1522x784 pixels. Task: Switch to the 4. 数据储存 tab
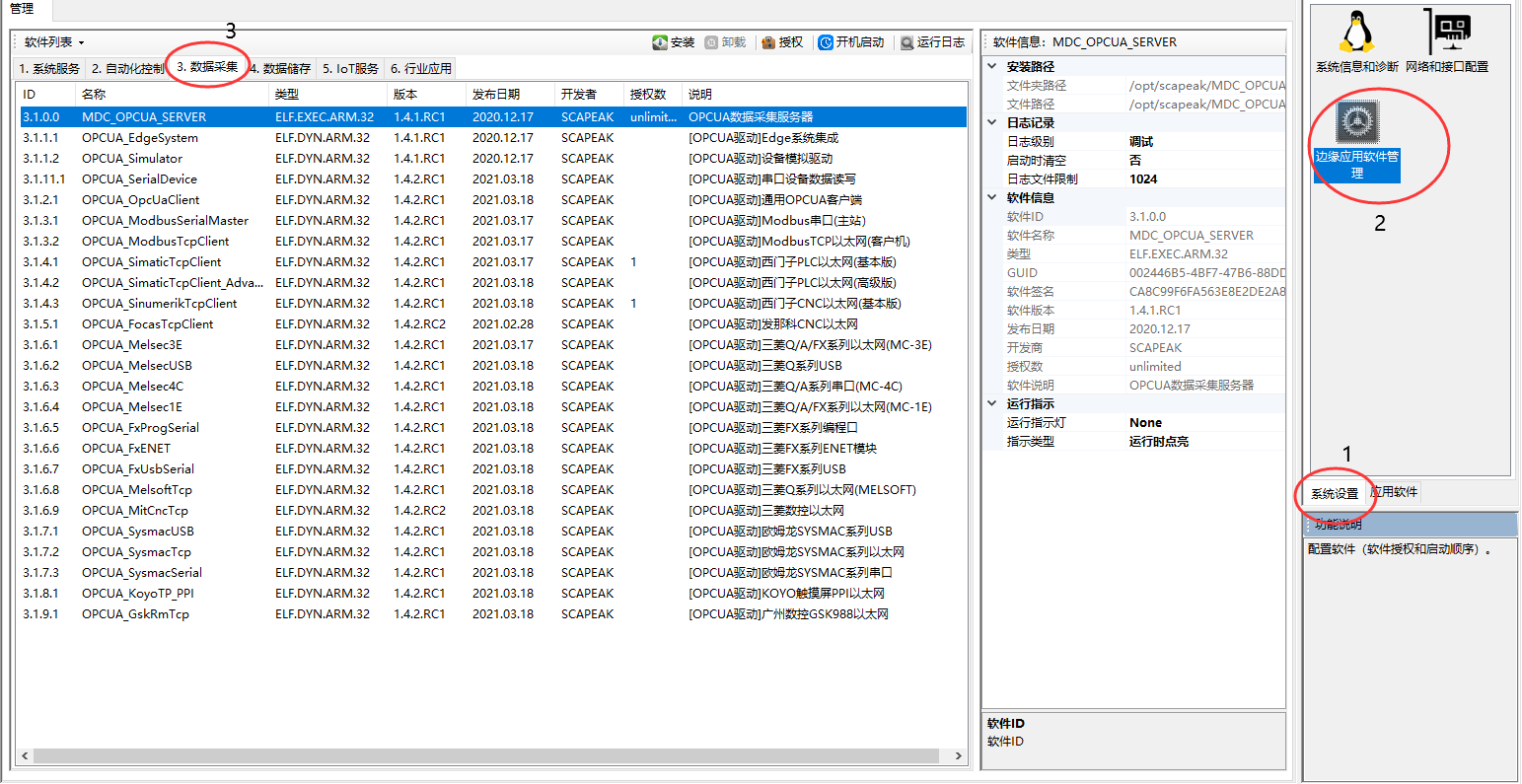(280, 69)
